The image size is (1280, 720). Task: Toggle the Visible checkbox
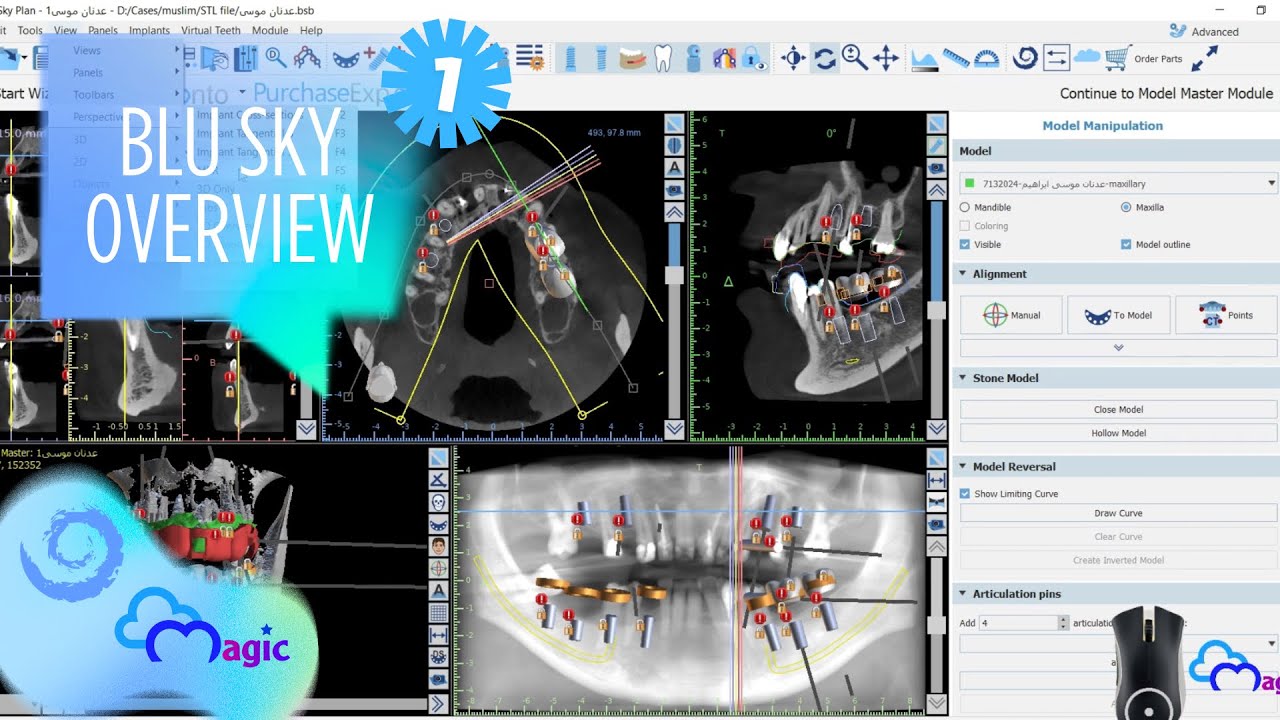(965, 244)
